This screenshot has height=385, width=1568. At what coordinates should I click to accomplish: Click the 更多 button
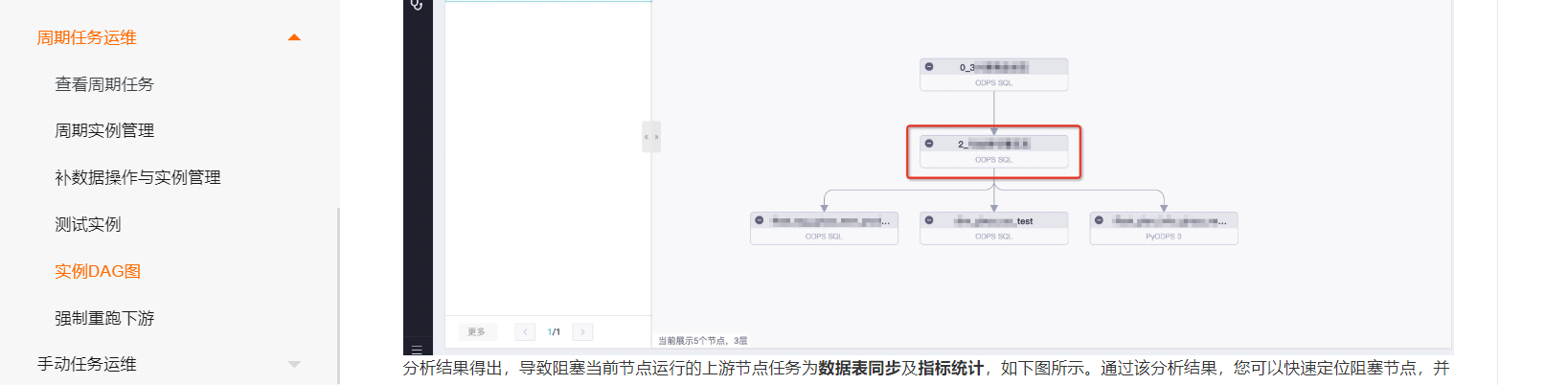(x=476, y=331)
